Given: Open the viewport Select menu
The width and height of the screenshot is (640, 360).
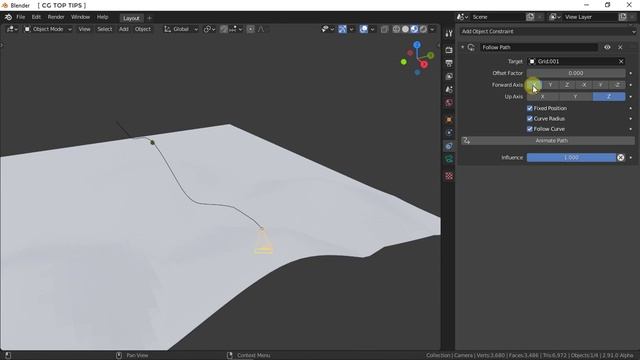Looking at the screenshot, I should 104,29.
